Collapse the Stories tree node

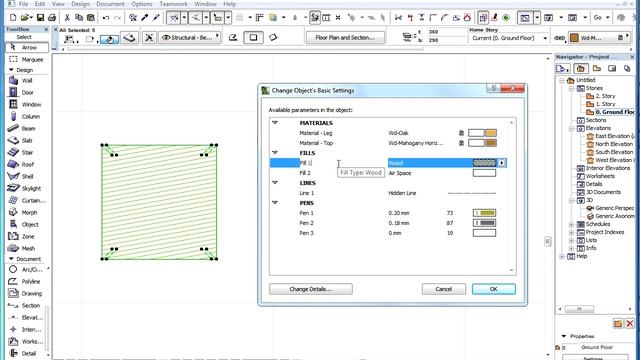571,88
